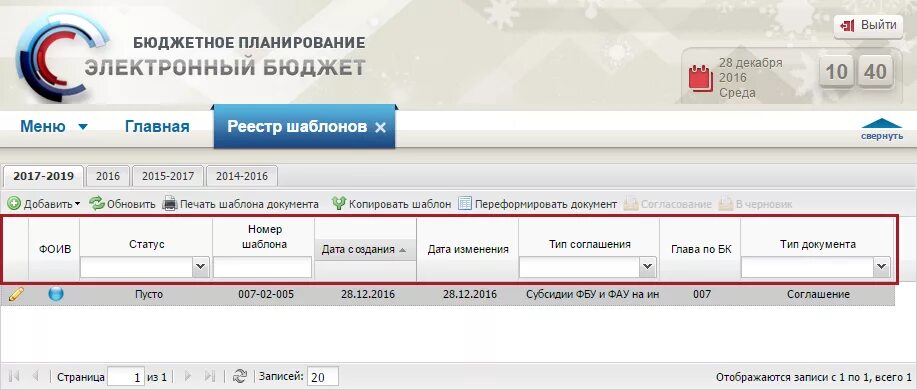Image resolution: width=917 pixels, height=390 pixels.
Task: Open the Меню dropdown
Action: click(54, 126)
